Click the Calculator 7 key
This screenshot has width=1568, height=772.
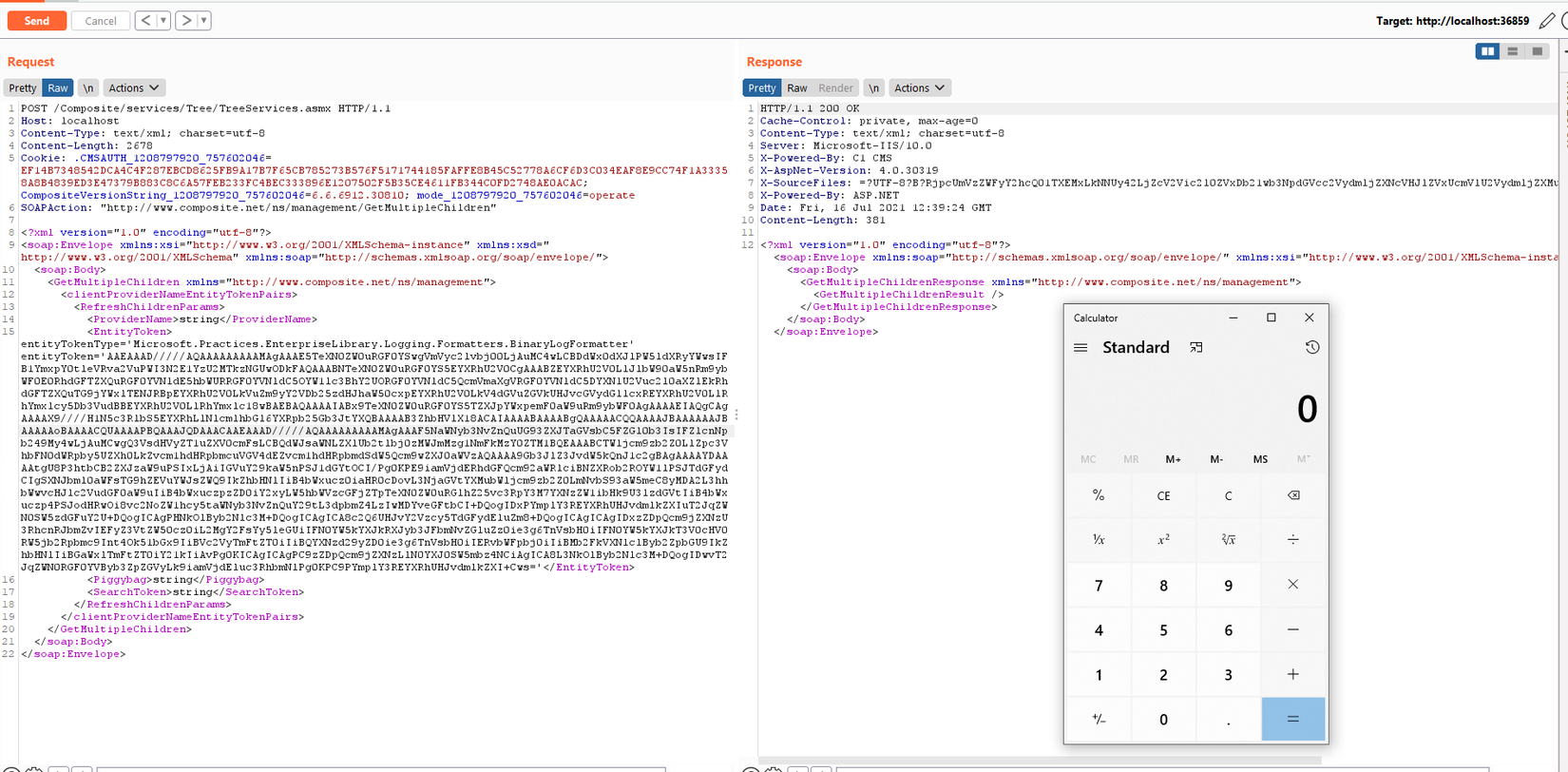(1099, 585)
